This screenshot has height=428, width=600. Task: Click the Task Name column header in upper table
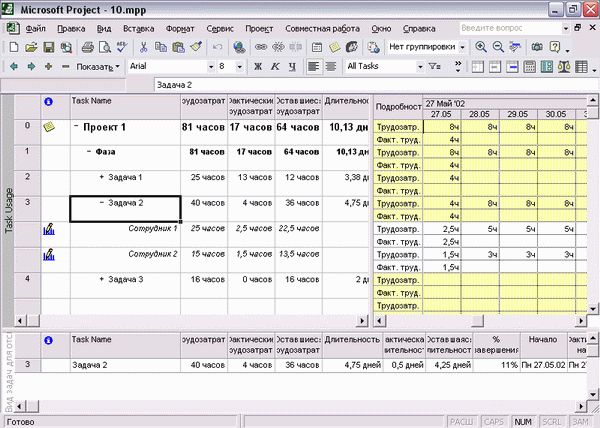pyautogui.click(x=125, y=107)
